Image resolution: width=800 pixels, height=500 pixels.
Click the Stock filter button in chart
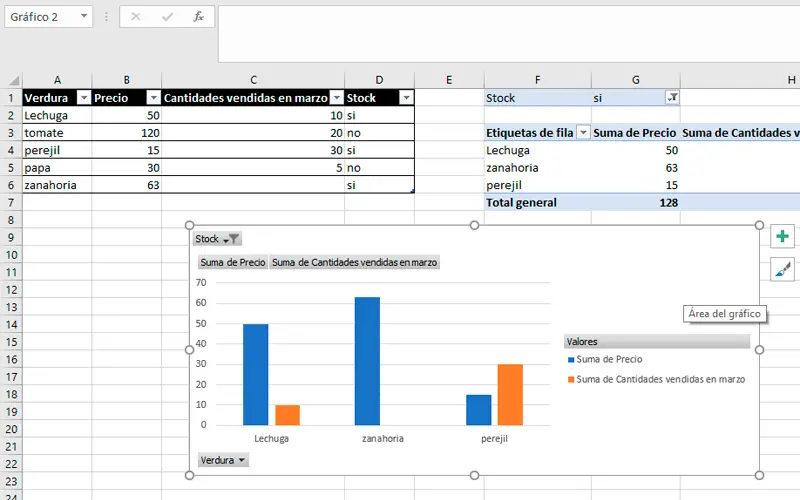click(x=217, y=239)
